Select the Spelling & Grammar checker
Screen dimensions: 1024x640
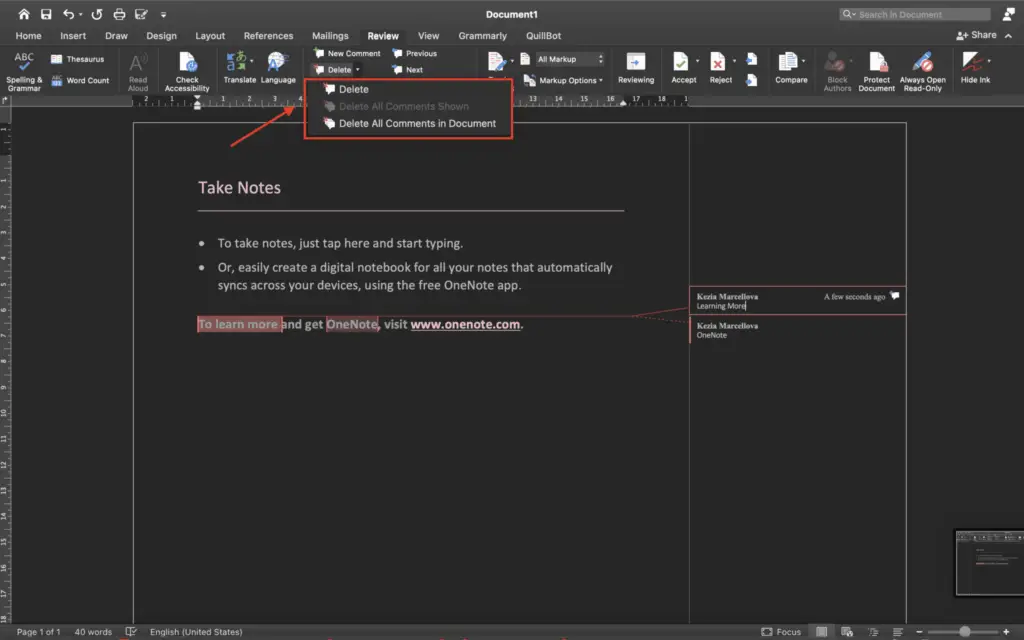(x=22, y=68)
